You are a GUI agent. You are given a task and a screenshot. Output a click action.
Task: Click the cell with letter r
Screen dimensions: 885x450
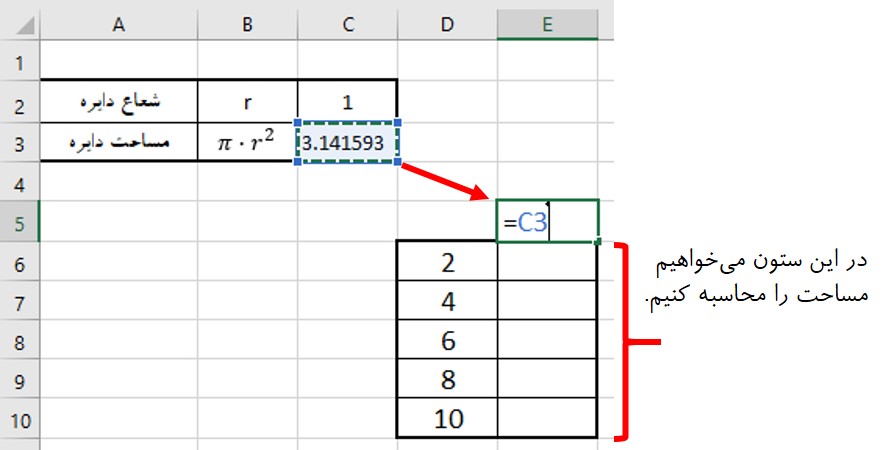point(248,102)
